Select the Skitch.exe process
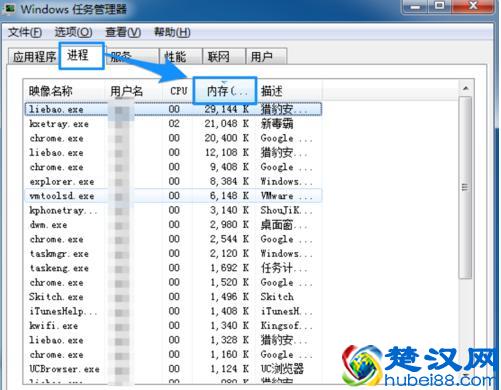The height and width of the screenshot is (390, 501). point(173,297)
